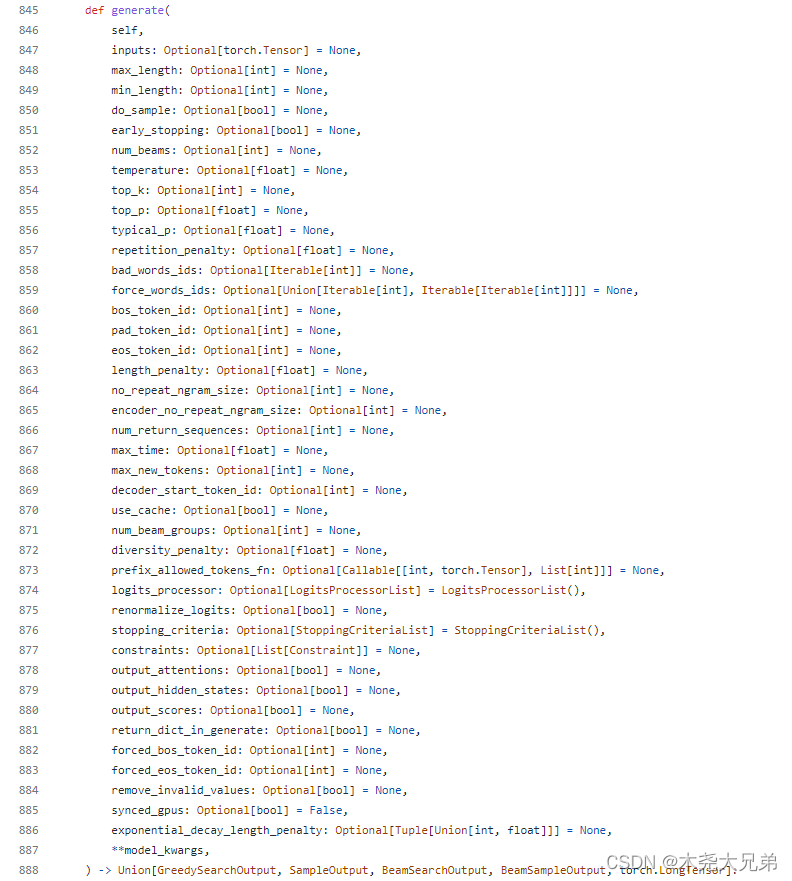Click 'pad_token_id' parameter name
The height and width of the screenshot is (881, 792).
tap(151, 330)
